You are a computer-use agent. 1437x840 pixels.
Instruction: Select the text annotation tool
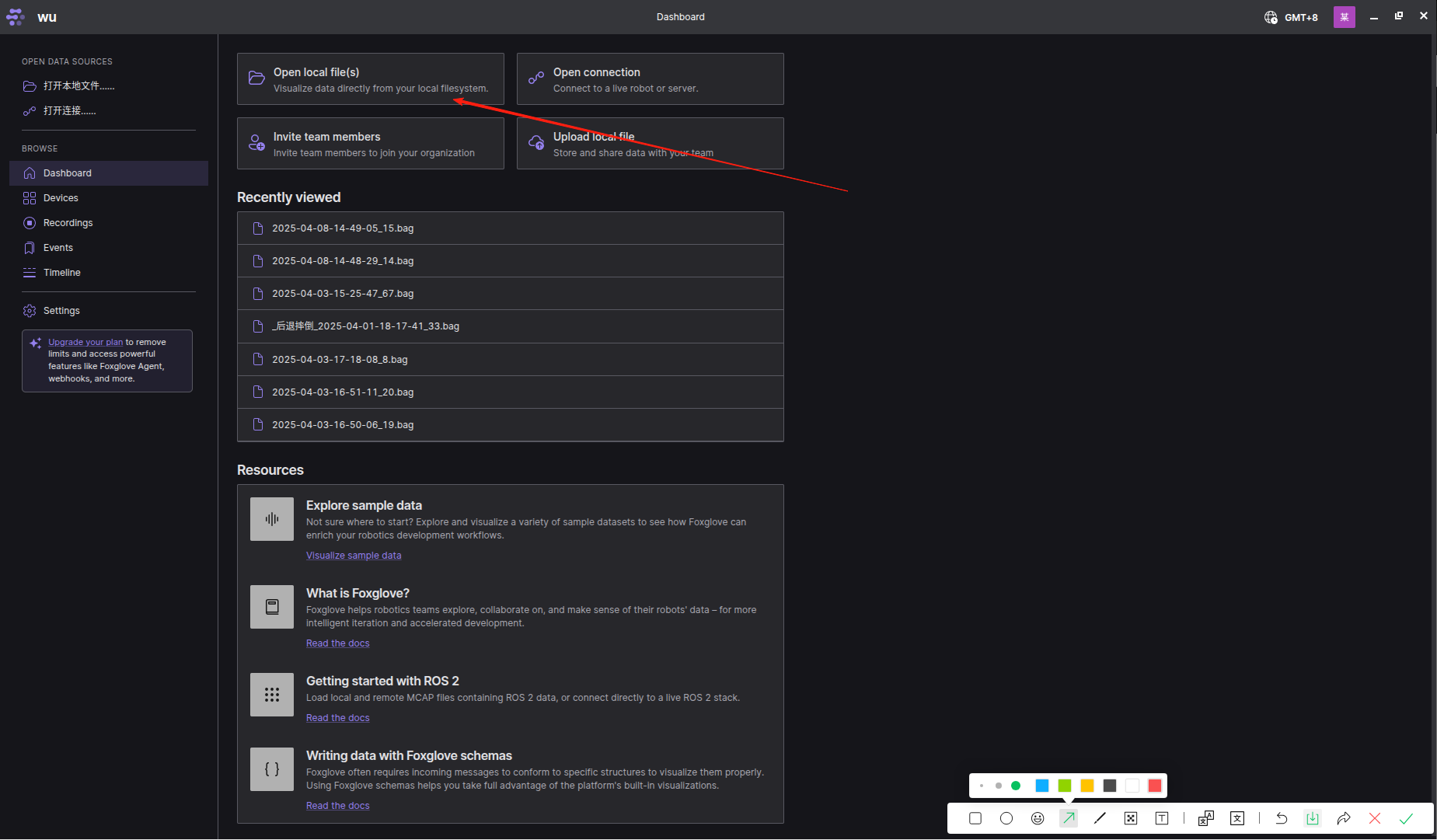click(x=1162, y=818)
